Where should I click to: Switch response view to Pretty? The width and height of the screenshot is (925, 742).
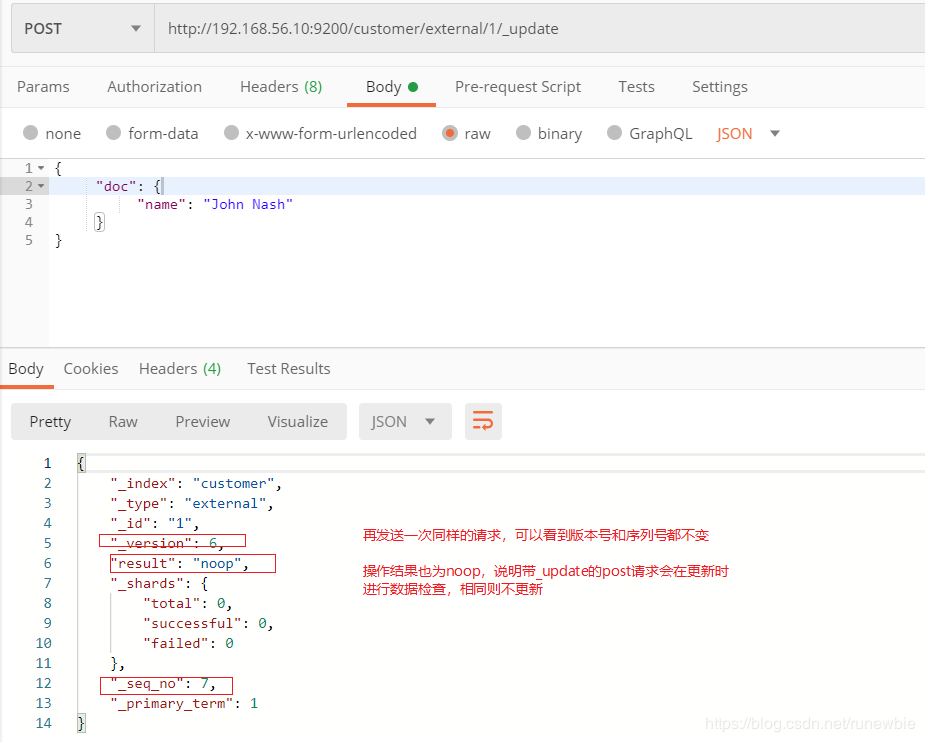pyautogui.click(x=50, y=422)
